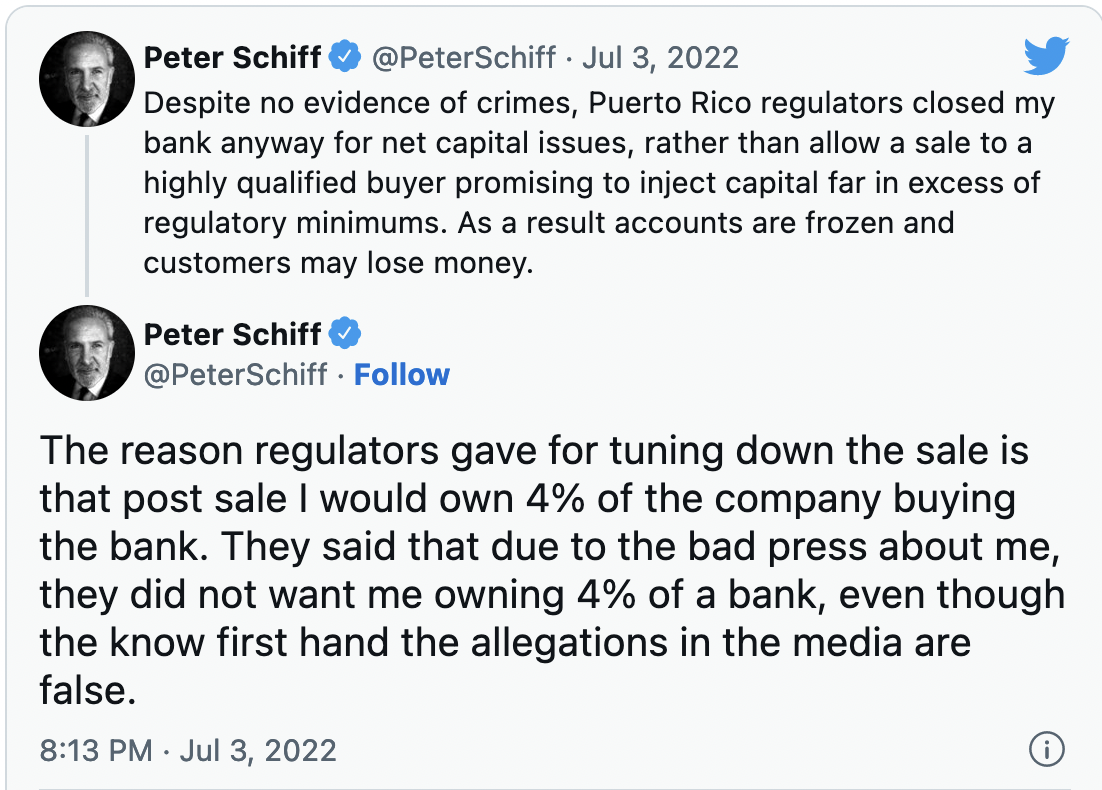
Task: Click the Peter Schiff name above Follow
Action: pos(232,333)
